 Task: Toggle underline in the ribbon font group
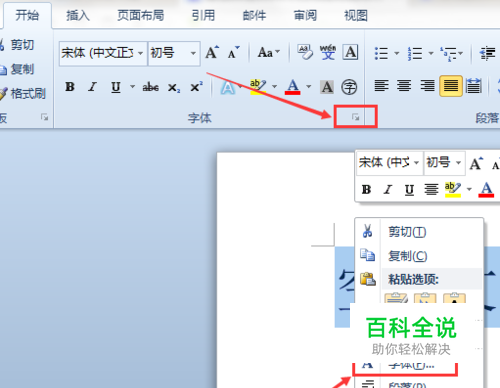click(116, 87)
